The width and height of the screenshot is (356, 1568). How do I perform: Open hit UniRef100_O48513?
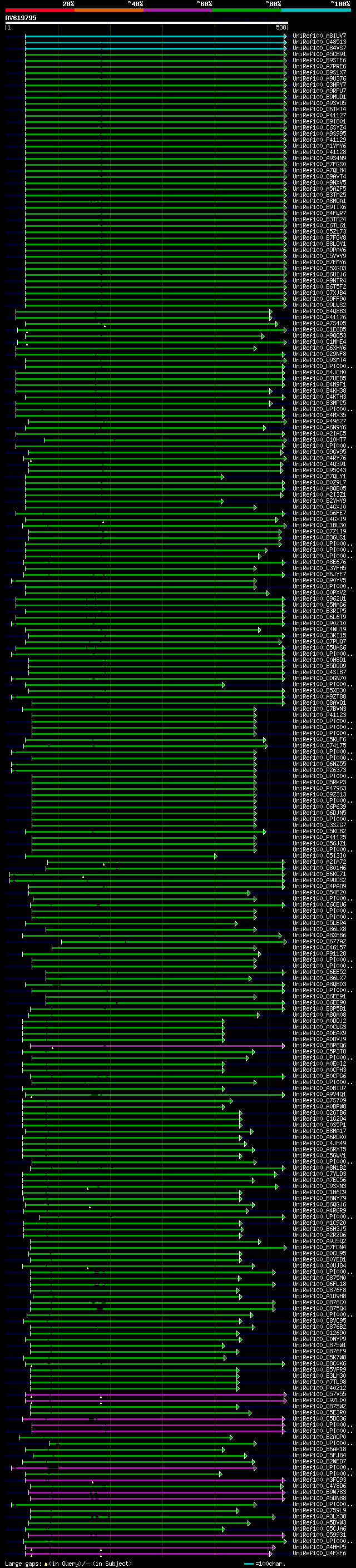319,42
